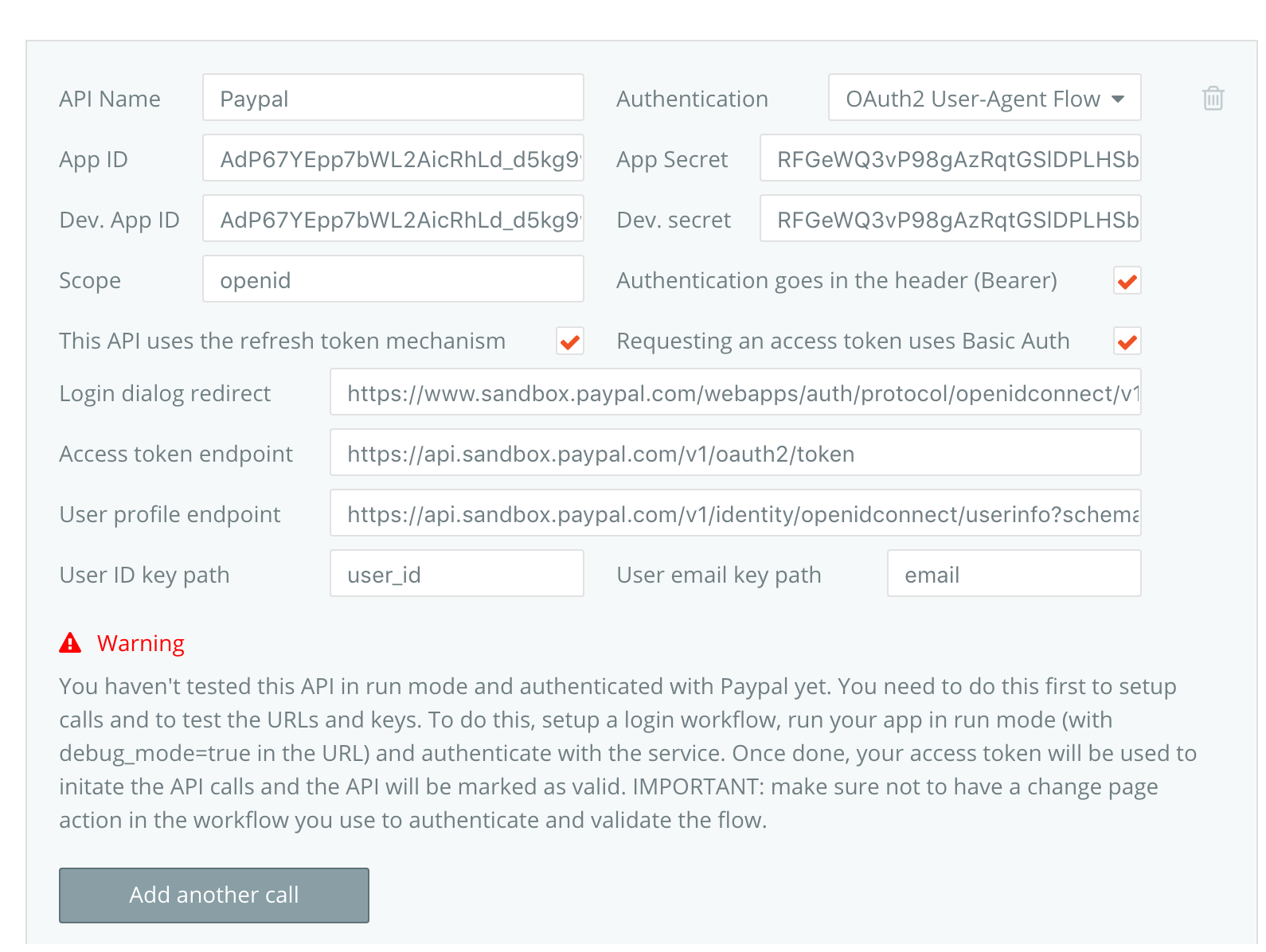
Task: Edit the Scope field with openid
Action: click(393, 279)
